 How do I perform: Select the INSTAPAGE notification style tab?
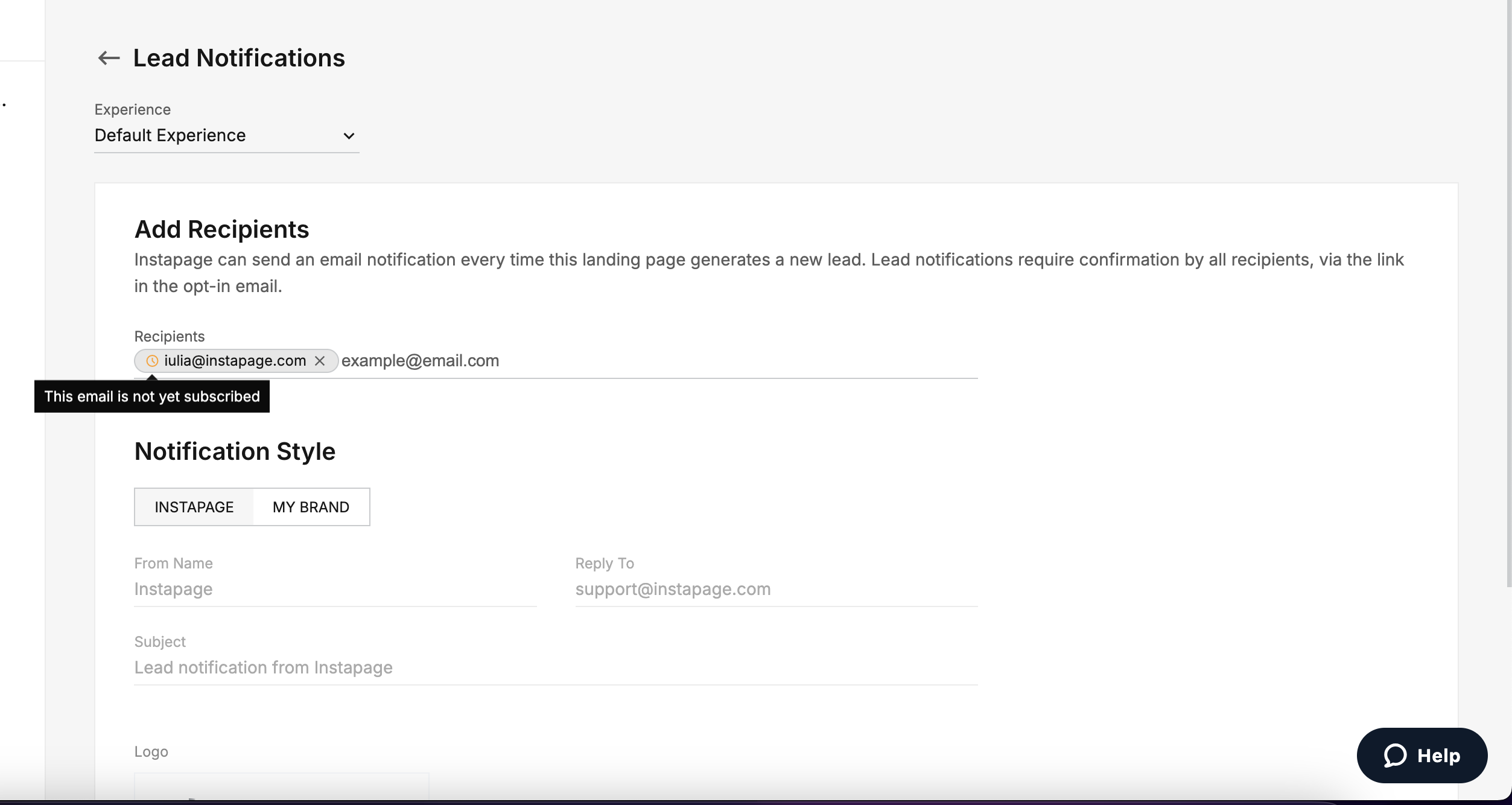(194, 507)
